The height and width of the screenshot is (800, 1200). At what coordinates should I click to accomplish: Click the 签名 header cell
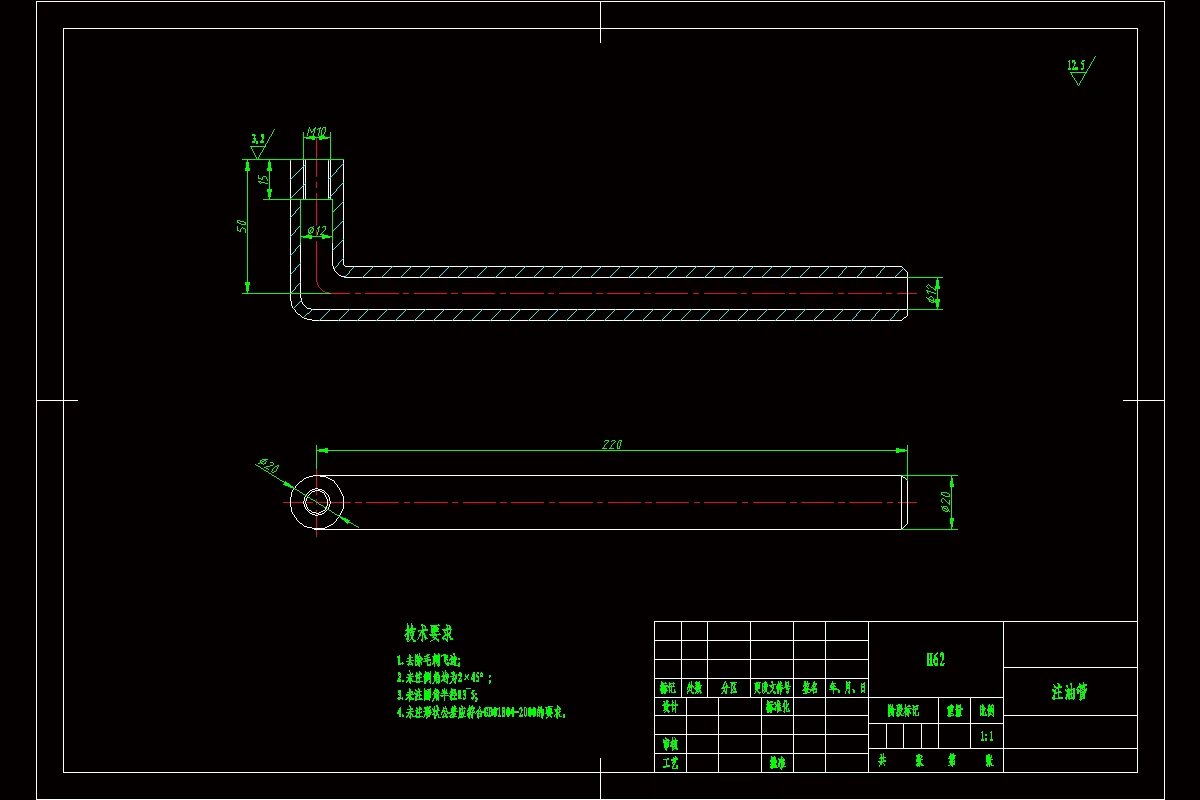pos(809,688)
